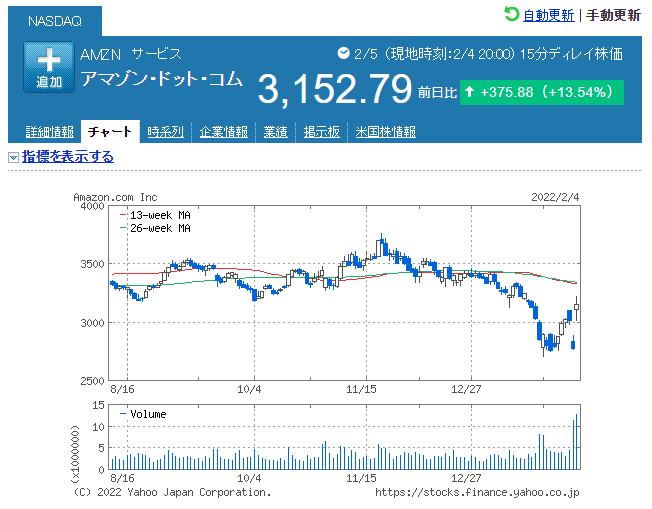Click the Yahoo Japan Corporation copyright text
Viewport: 652px width, 509px height.
172,493
